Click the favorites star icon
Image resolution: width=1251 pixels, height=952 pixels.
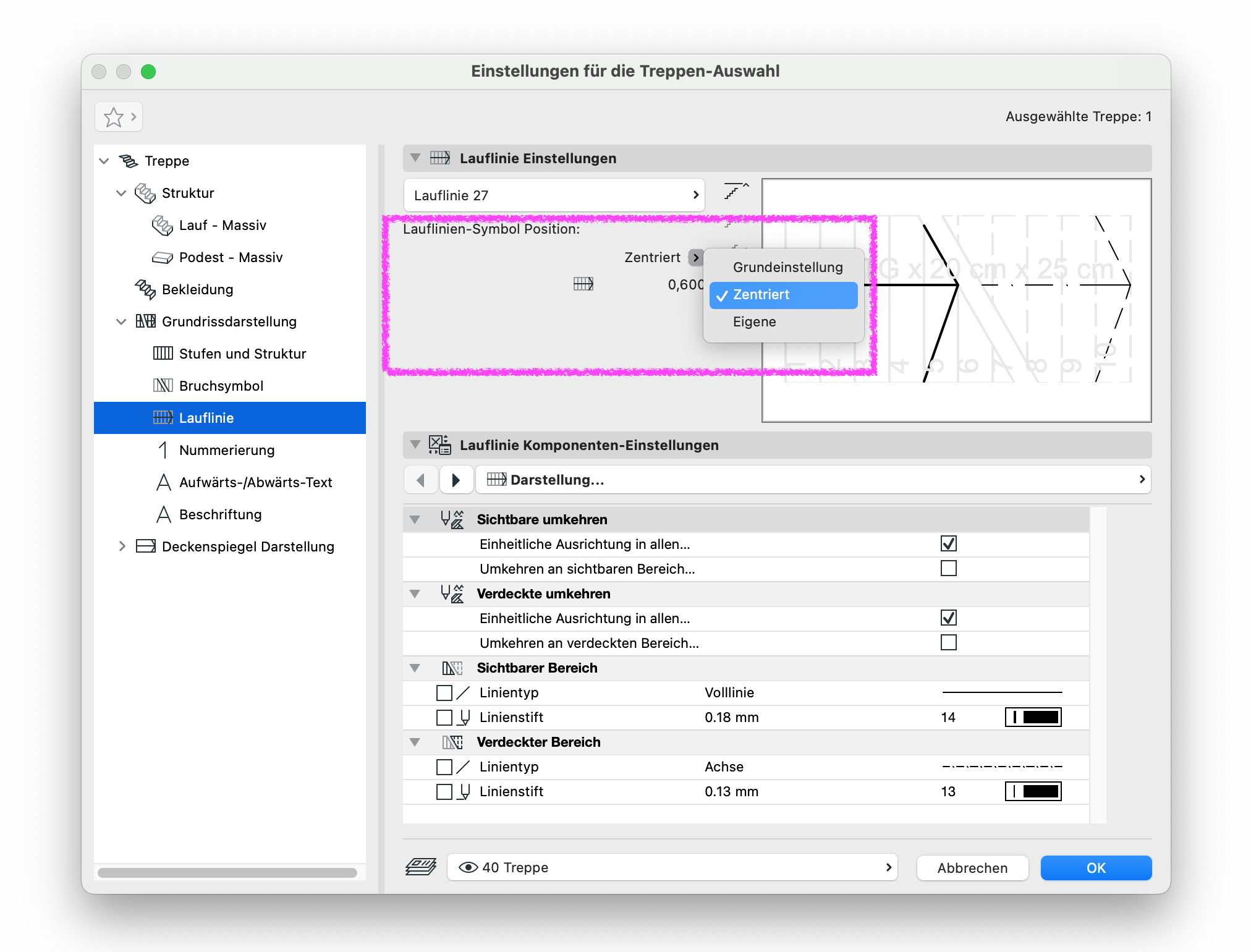[x=114, y=117]
